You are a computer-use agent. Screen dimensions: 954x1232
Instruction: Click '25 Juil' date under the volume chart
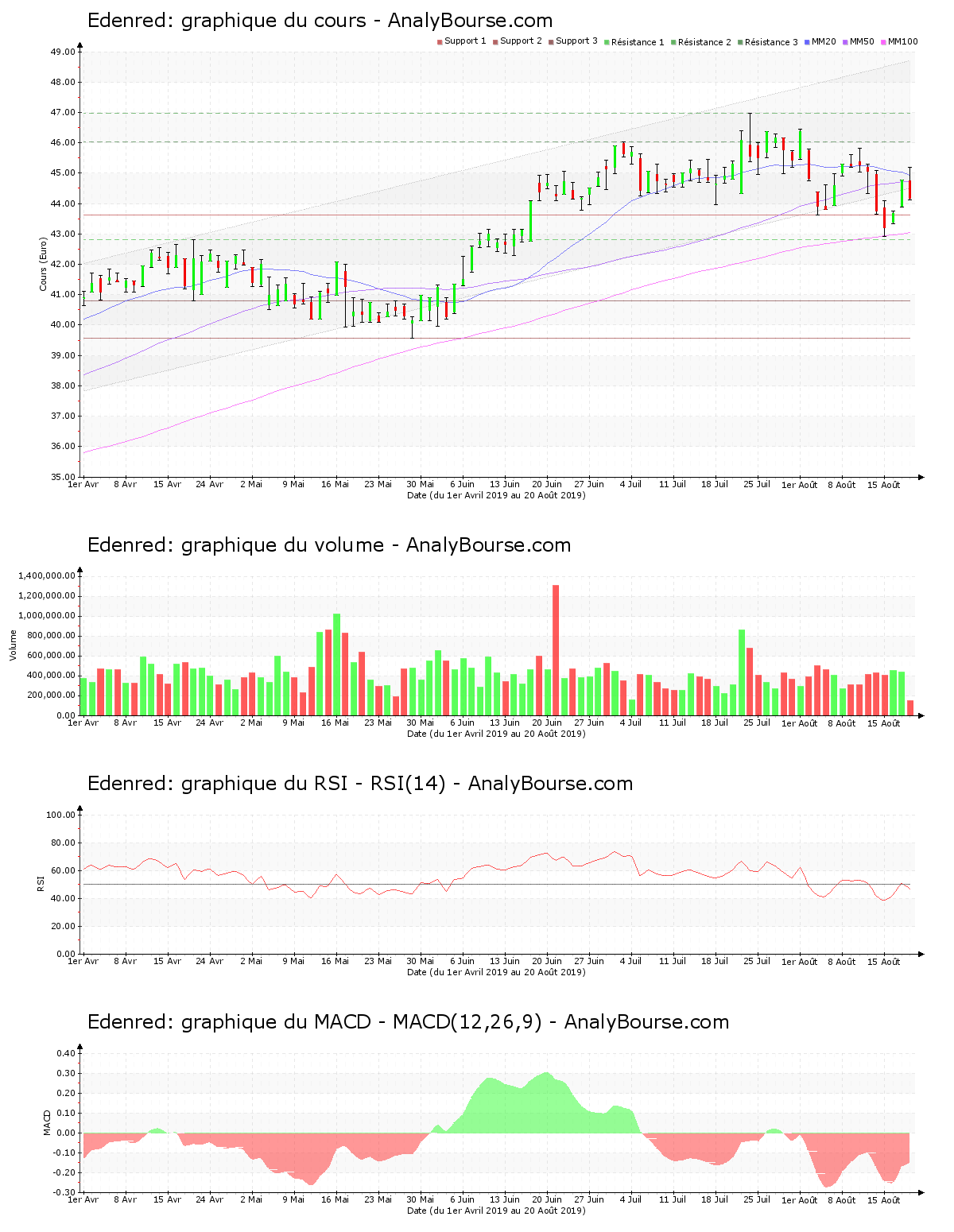pyautogui.click(x=757, y=723)
